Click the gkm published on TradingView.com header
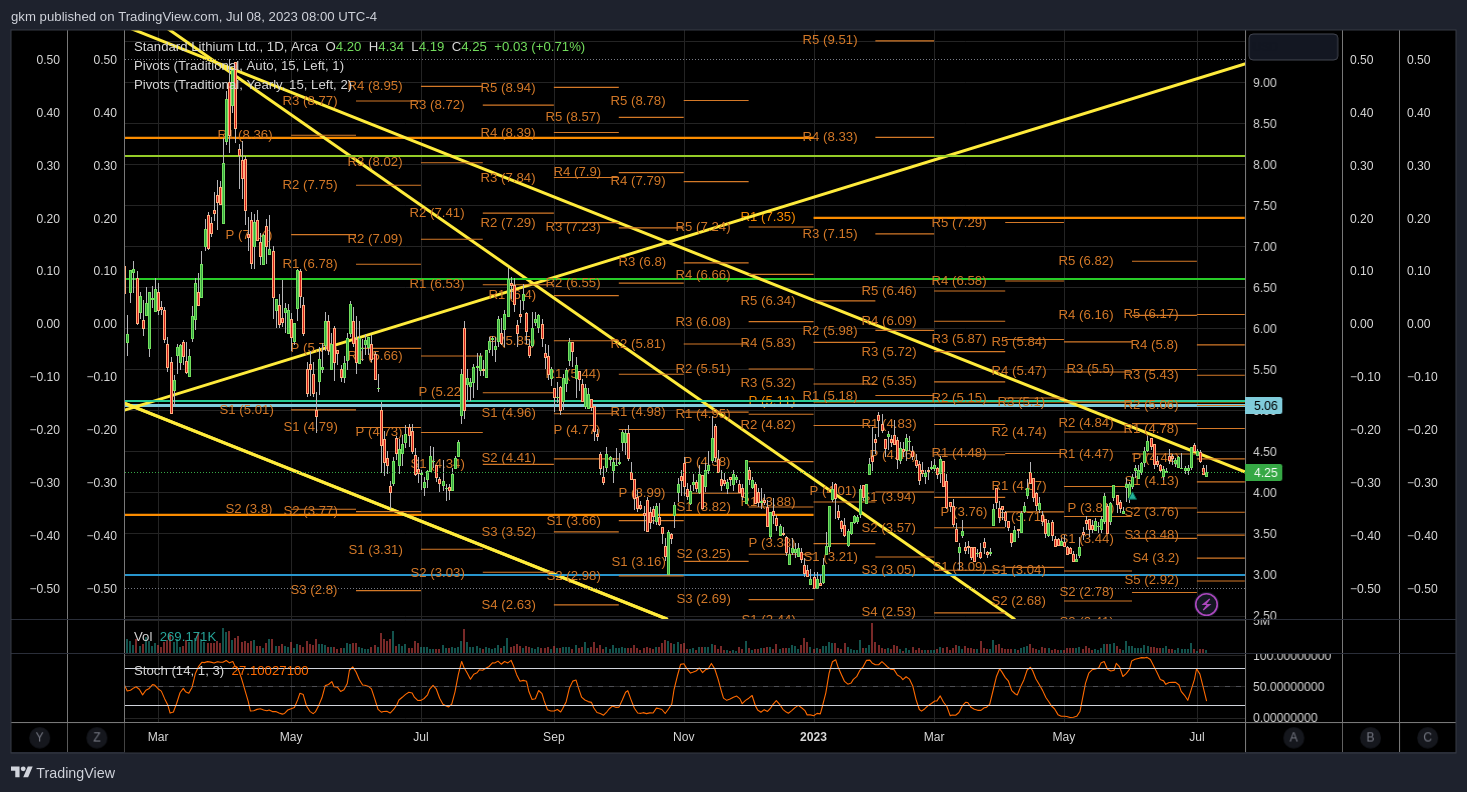 point(194,16)
